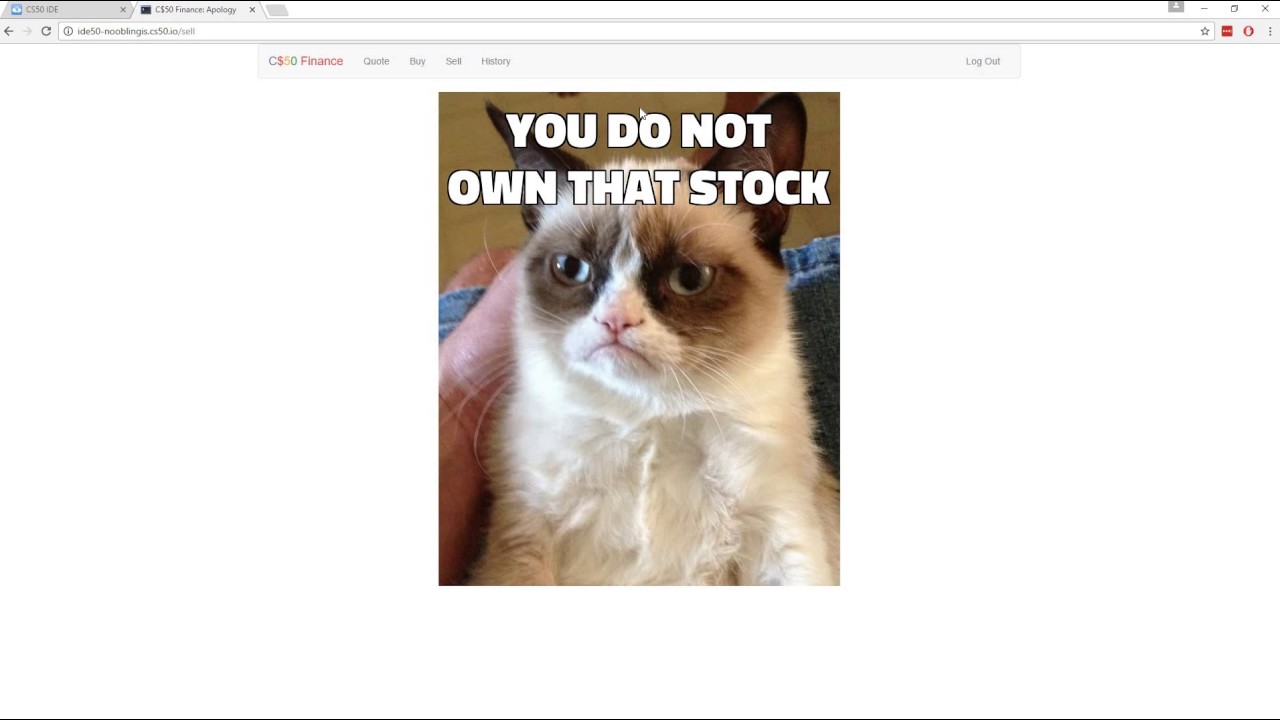This screenshot has height=720, width=1280.
Task: View site information icon in address bar
Action: (x=68, y=31)
